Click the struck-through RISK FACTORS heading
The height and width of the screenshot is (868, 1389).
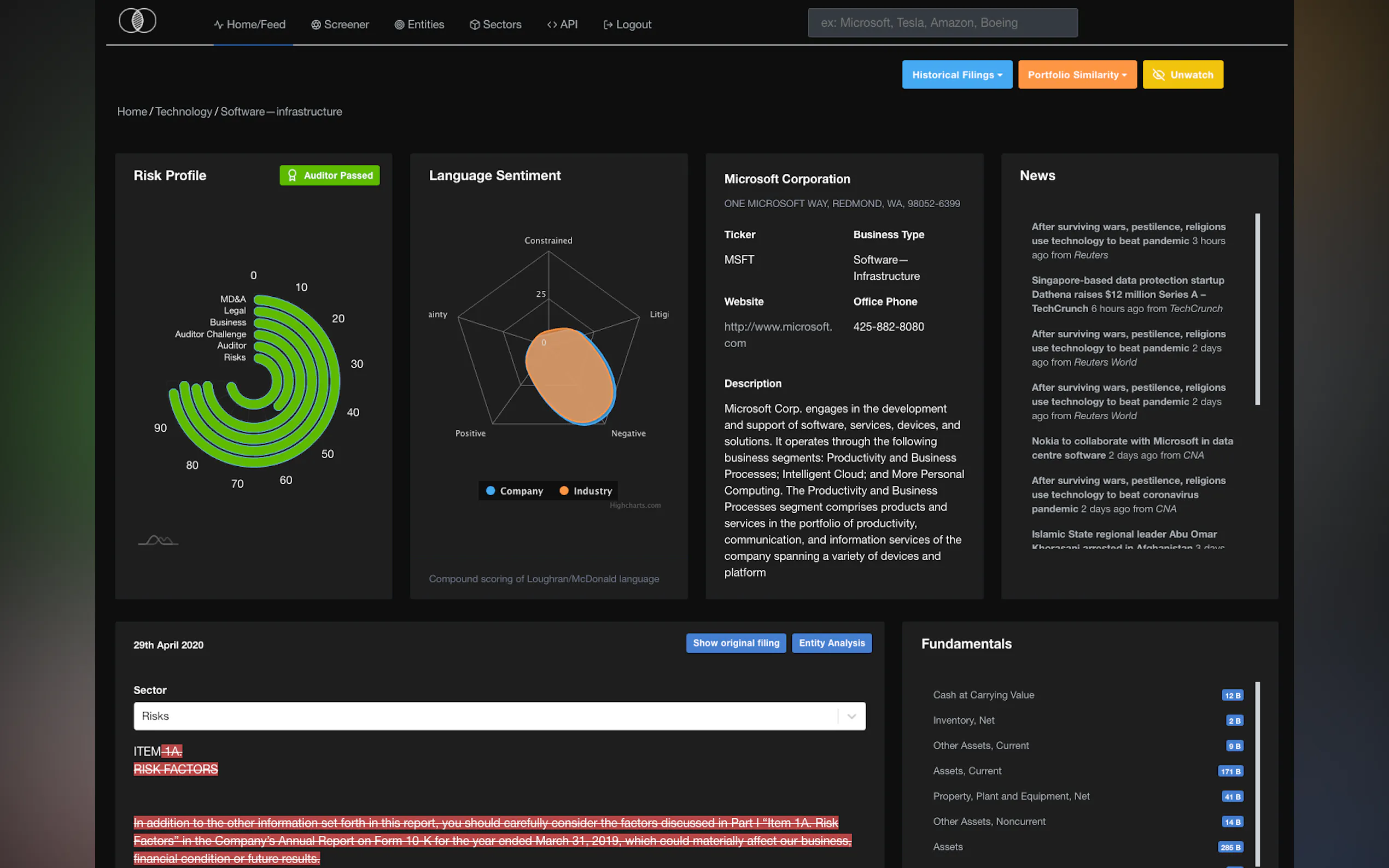point(176,769)
